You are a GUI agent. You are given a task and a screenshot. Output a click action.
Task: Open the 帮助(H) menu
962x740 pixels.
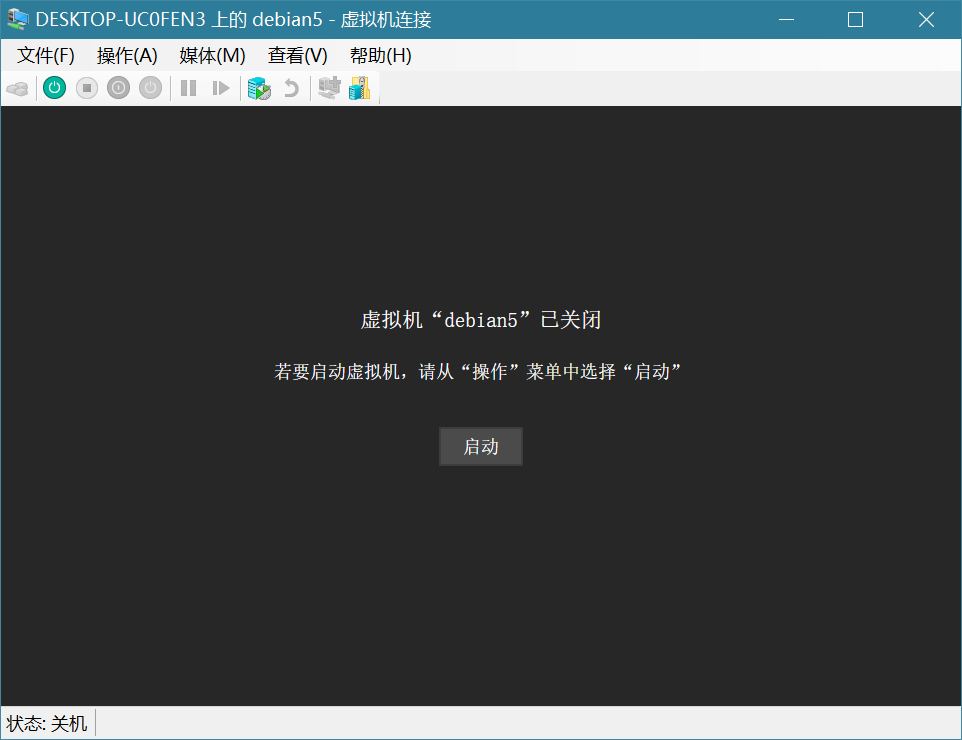380,56
